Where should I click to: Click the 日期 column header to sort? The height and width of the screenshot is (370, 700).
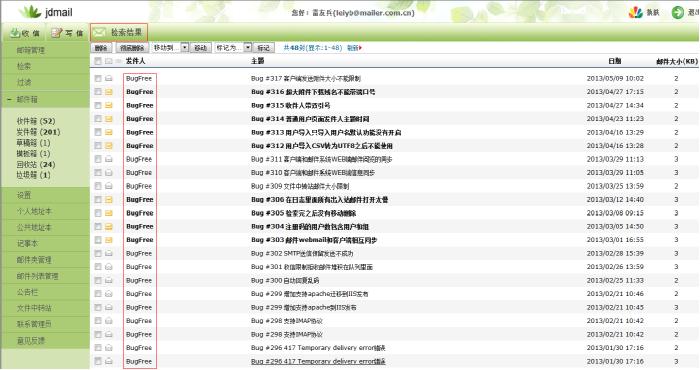[x=615, y=61]
